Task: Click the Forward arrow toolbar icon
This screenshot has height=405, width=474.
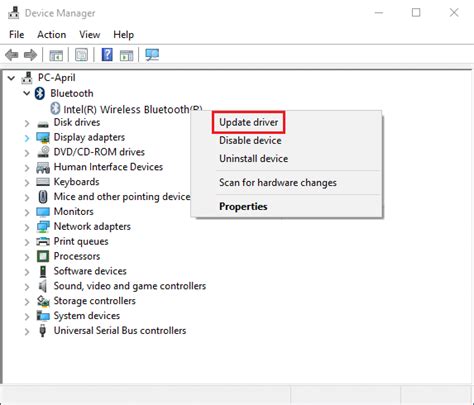Action: (31, 55)
